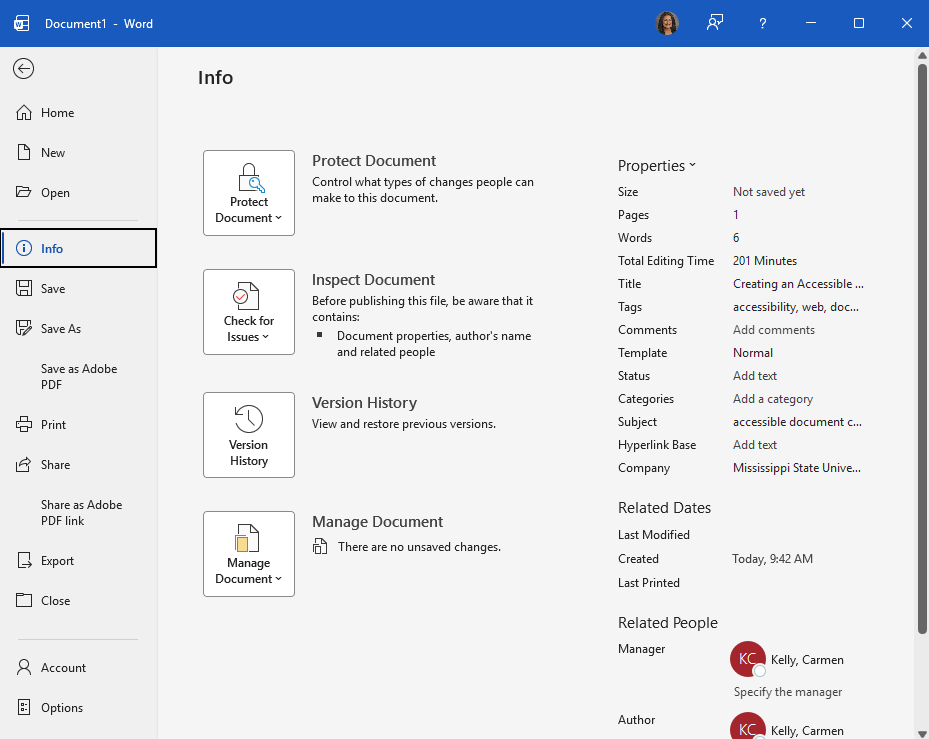Click the Info circle icon
929x739 pixels.
pos(24,248)
